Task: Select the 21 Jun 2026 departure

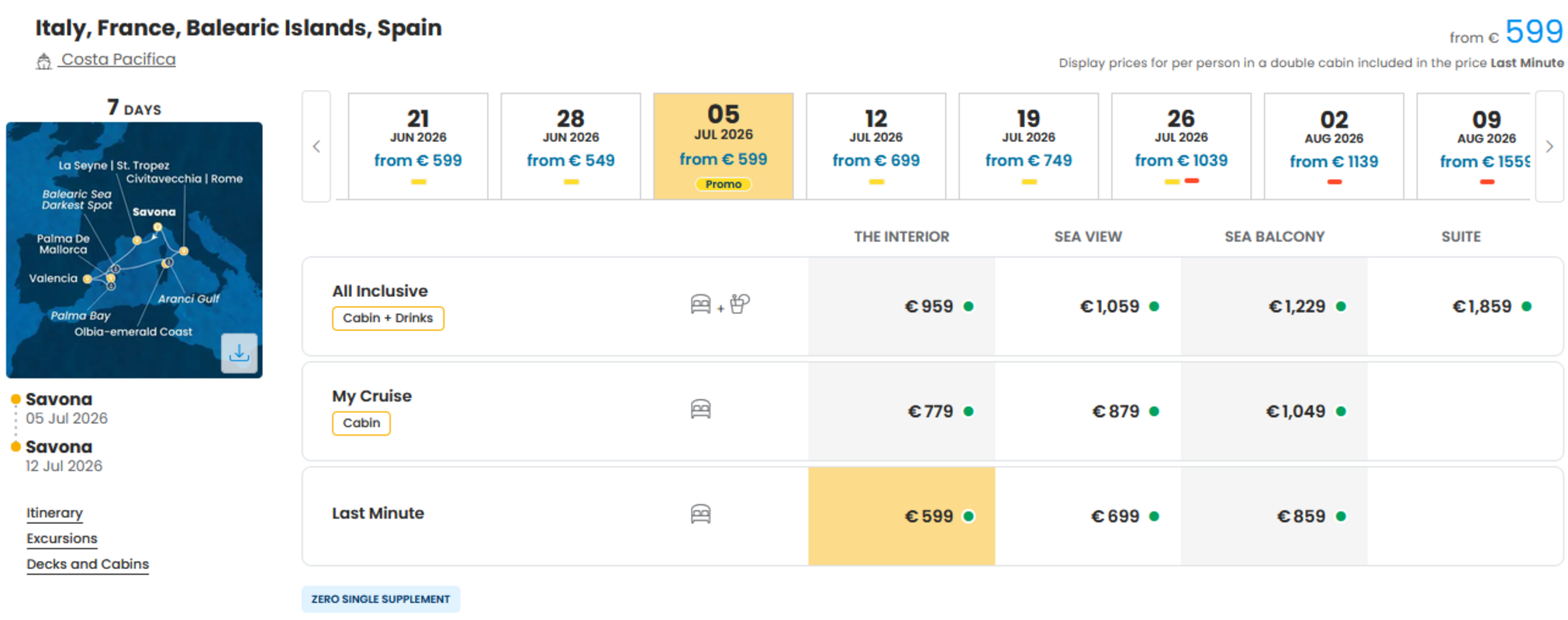Action: pyautogui.click(x=418, y=146)
